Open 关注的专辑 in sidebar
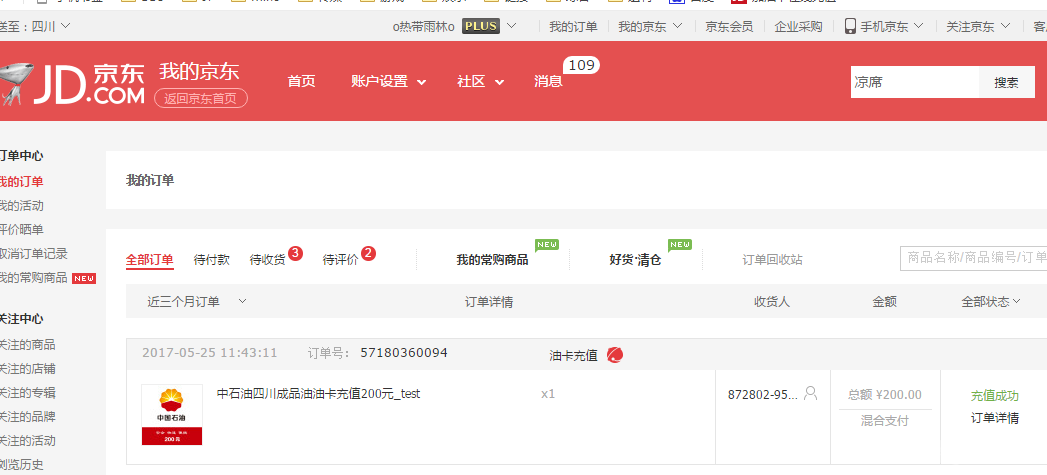This screenshot has height=475, width=1047. [27, 393]
